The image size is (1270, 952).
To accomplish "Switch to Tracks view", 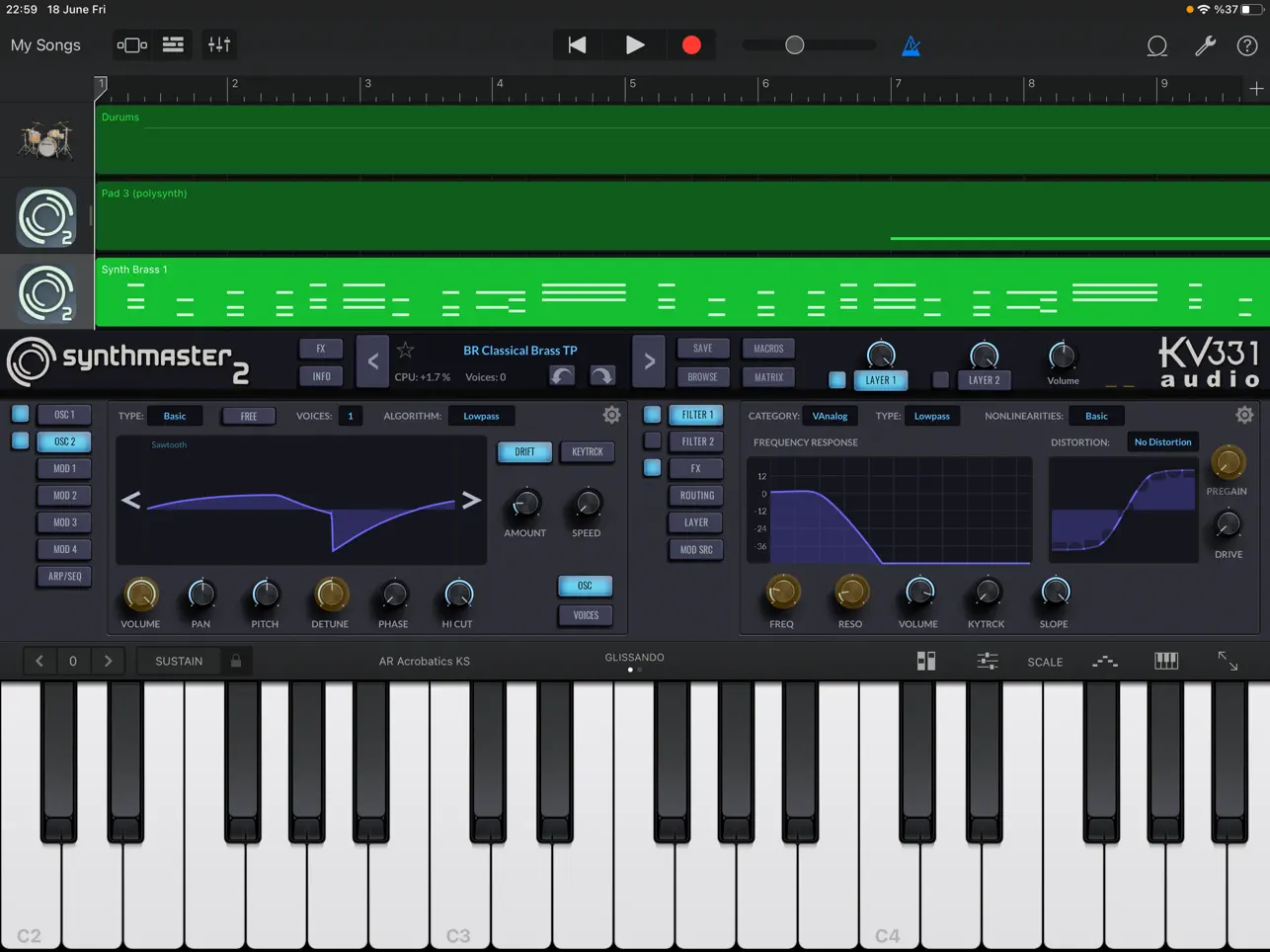I will [173, 44].
